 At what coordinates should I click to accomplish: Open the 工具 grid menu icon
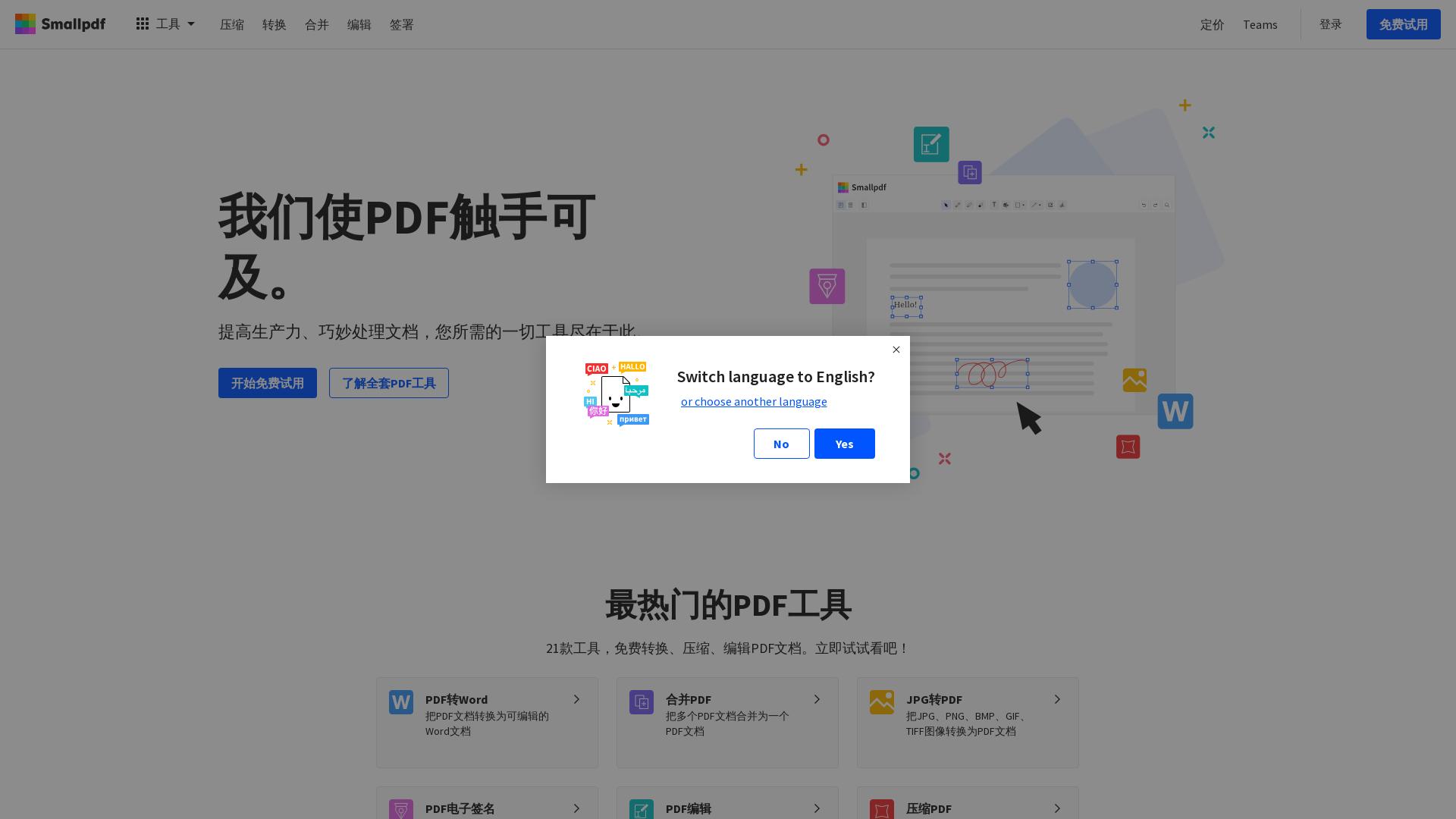[143, 24]
